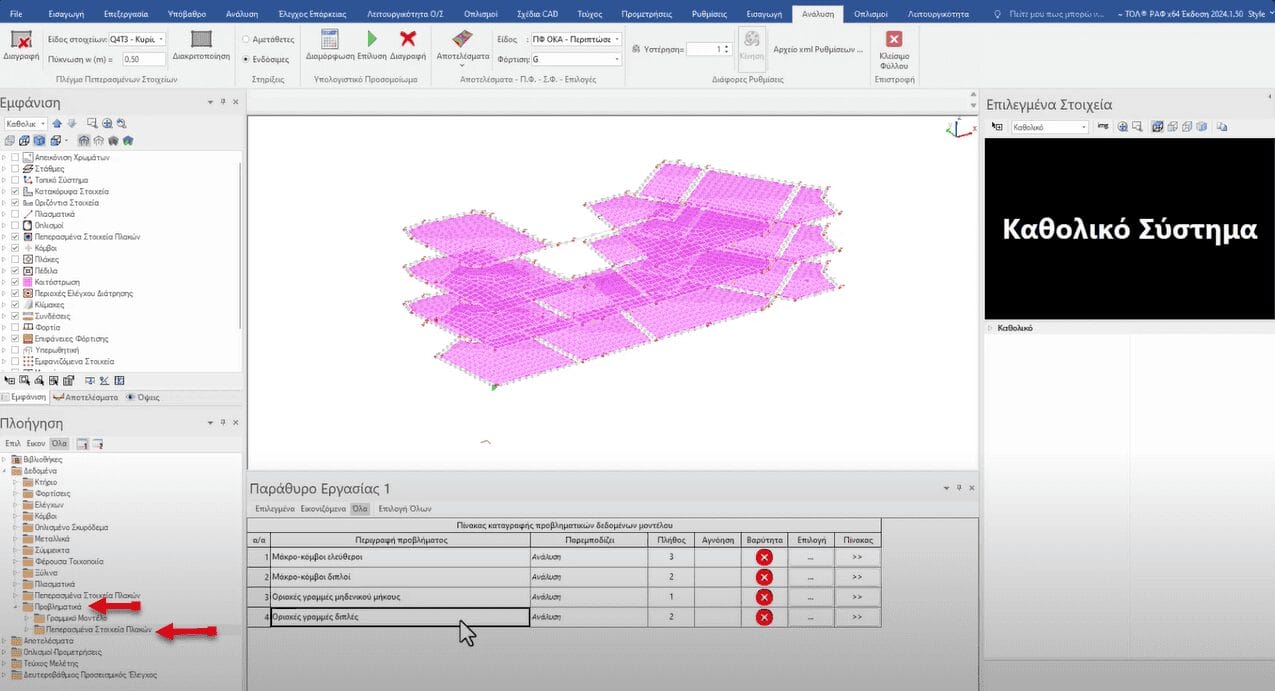1275x691 pixels.
Task: Click the Διαμόρφωση calculator icon
Action: pyautogui.click(x=331, y=40)
